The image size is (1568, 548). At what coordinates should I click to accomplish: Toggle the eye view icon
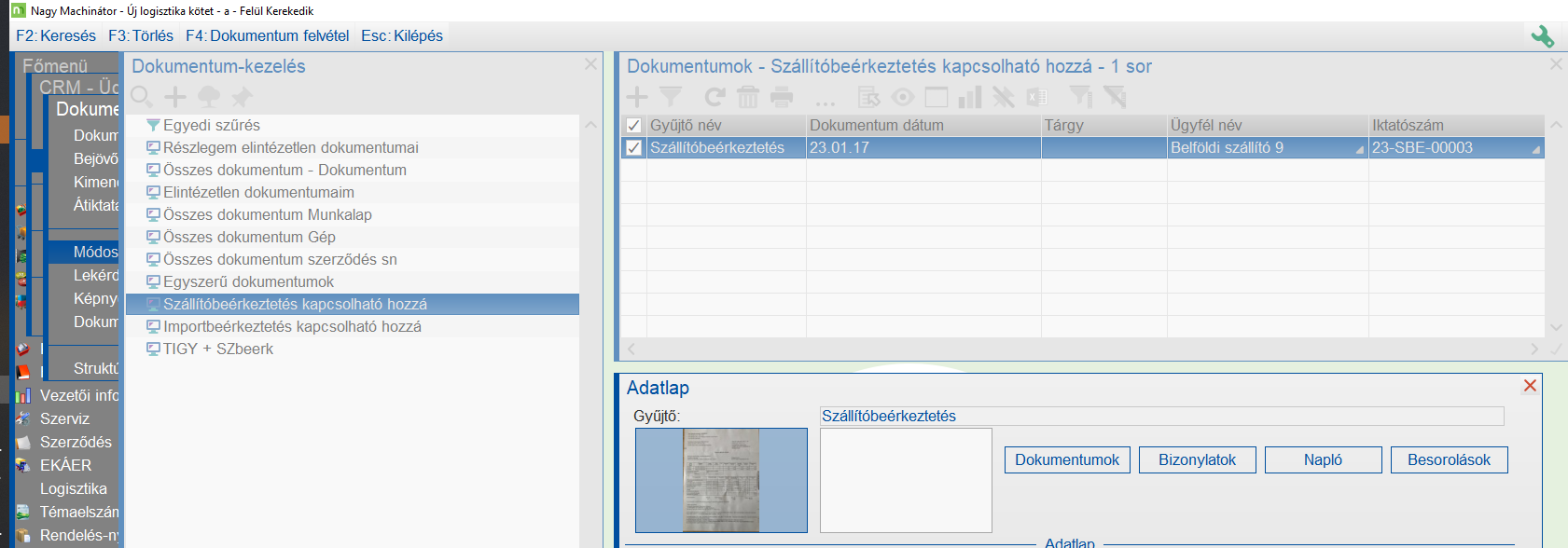tap(903, 97)
